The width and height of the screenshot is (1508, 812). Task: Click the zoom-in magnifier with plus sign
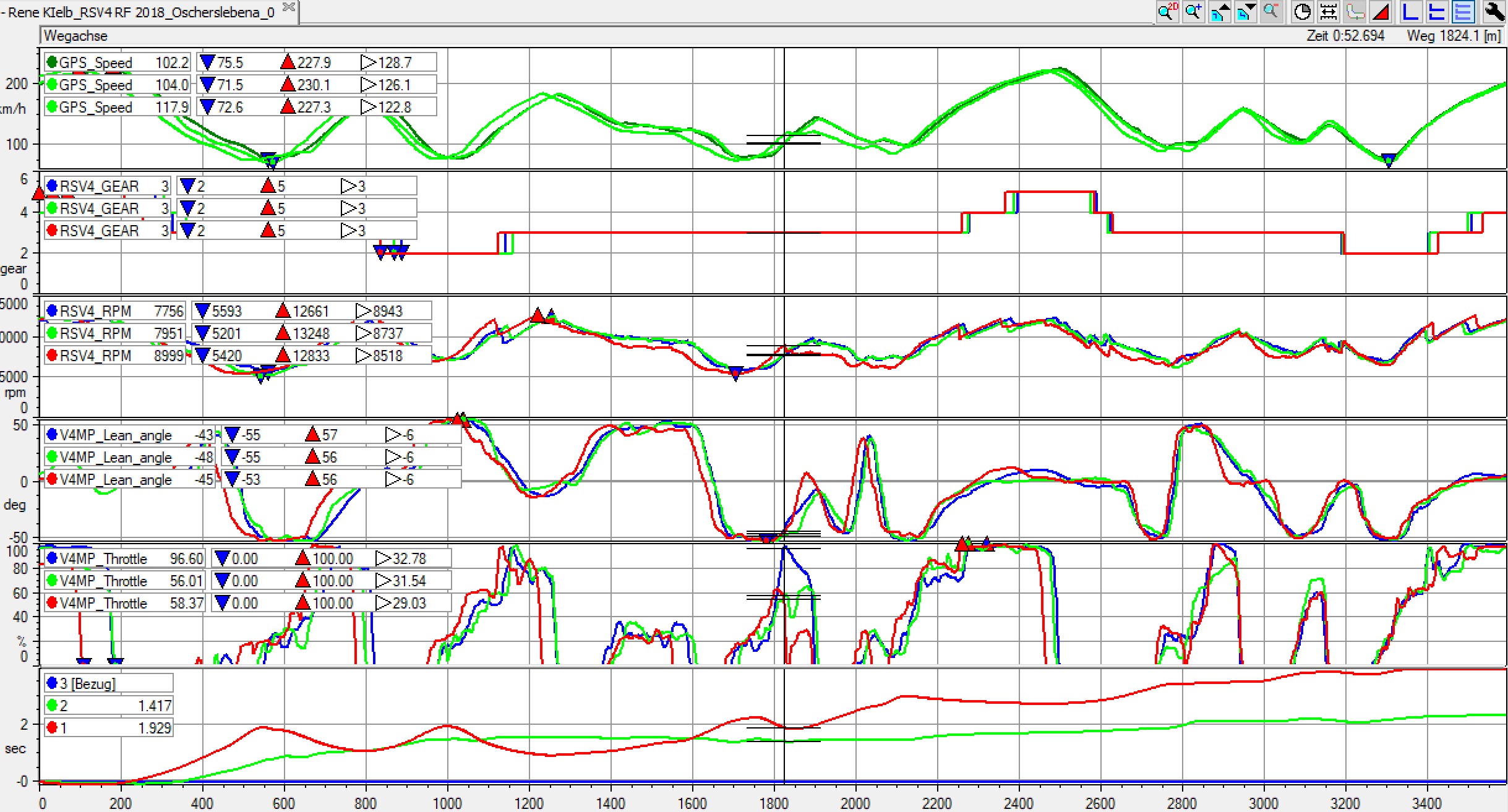[1193, 12]
